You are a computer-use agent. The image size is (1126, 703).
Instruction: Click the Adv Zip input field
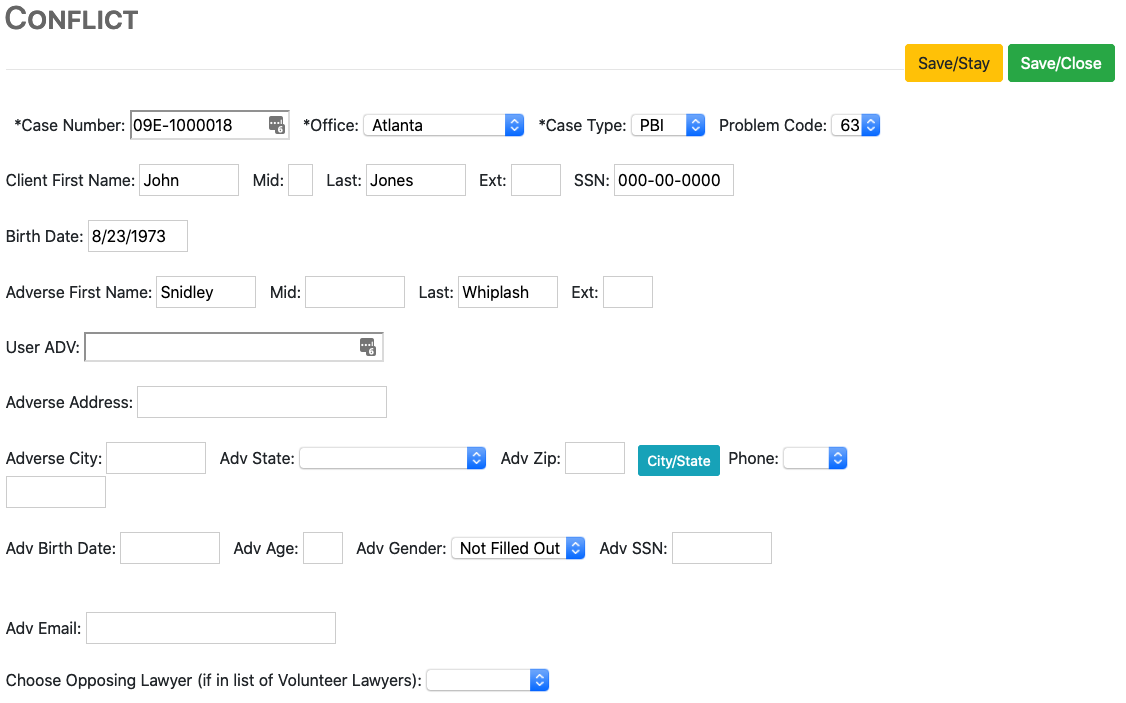[595, 458]
